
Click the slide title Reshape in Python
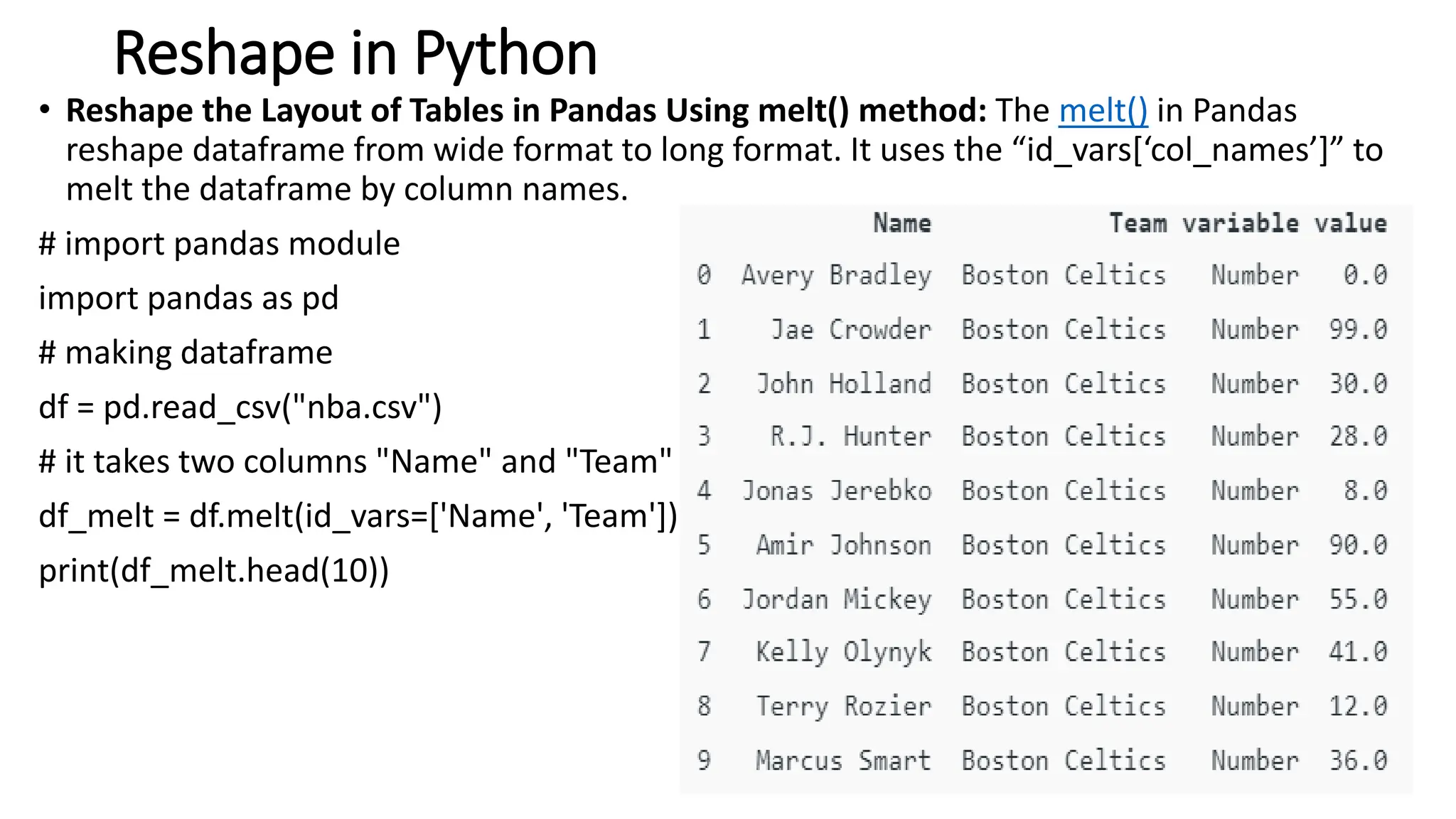coord(355,53)
